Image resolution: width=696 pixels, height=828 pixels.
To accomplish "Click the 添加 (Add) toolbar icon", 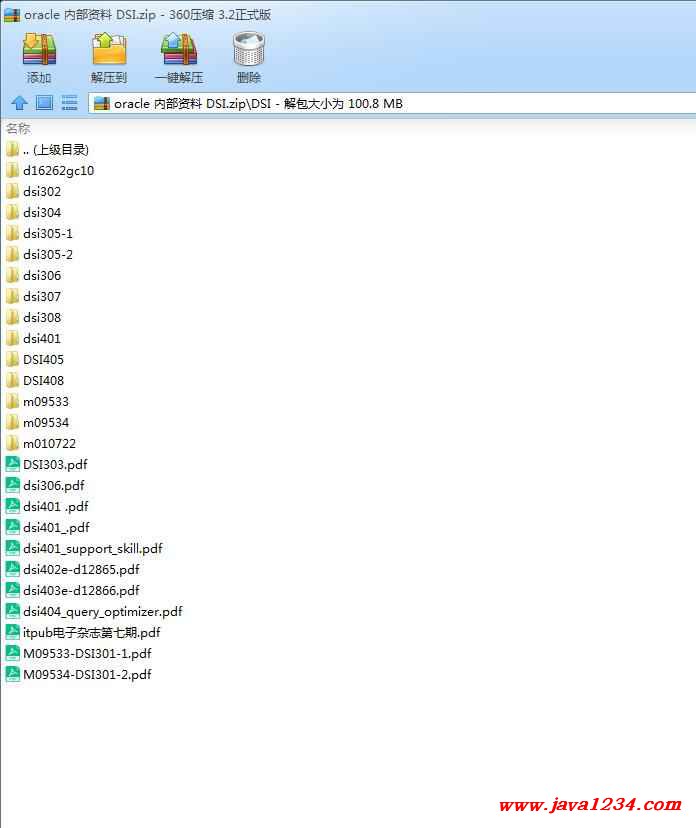I will click(39, 49).
